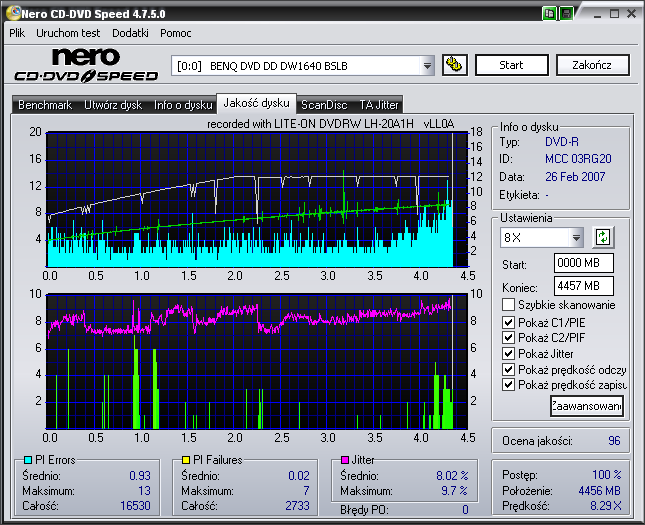Open the Plik menu
This screenshot has width=645, height=525.
coord(17,33)
